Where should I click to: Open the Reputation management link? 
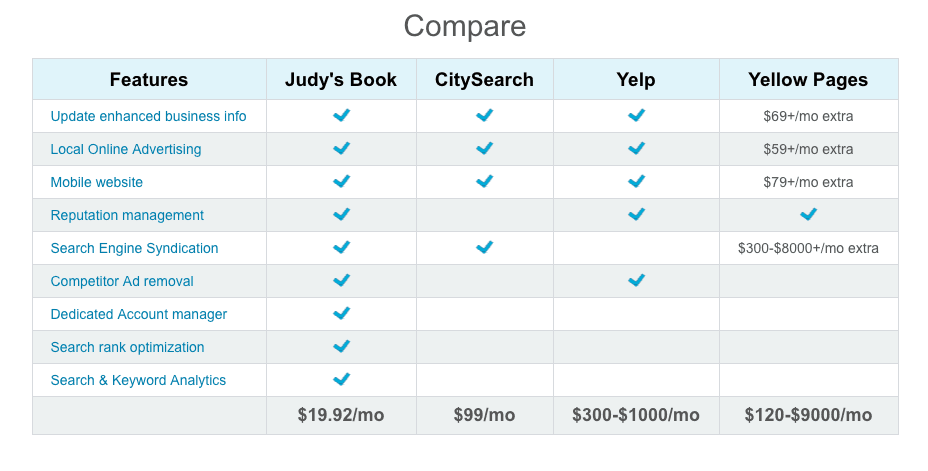click(x=127, y=215)
